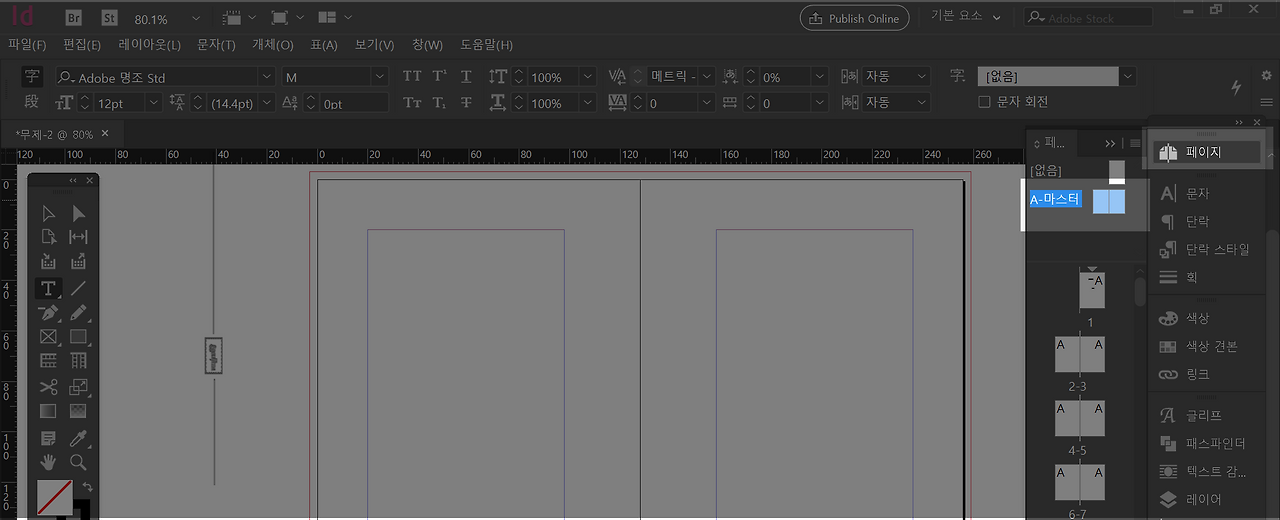Screen dimensions: 1280x520
Task: Pick the Selection tool arrow
Action: coord(48,212)
